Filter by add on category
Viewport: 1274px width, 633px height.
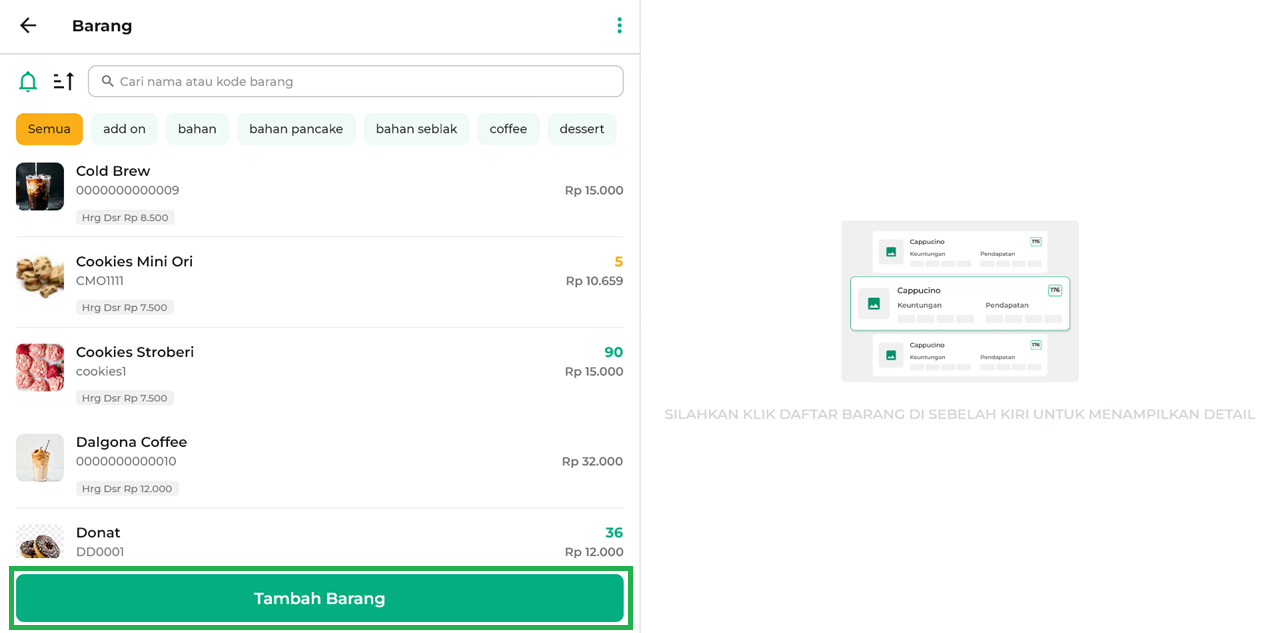coord(124,129)
